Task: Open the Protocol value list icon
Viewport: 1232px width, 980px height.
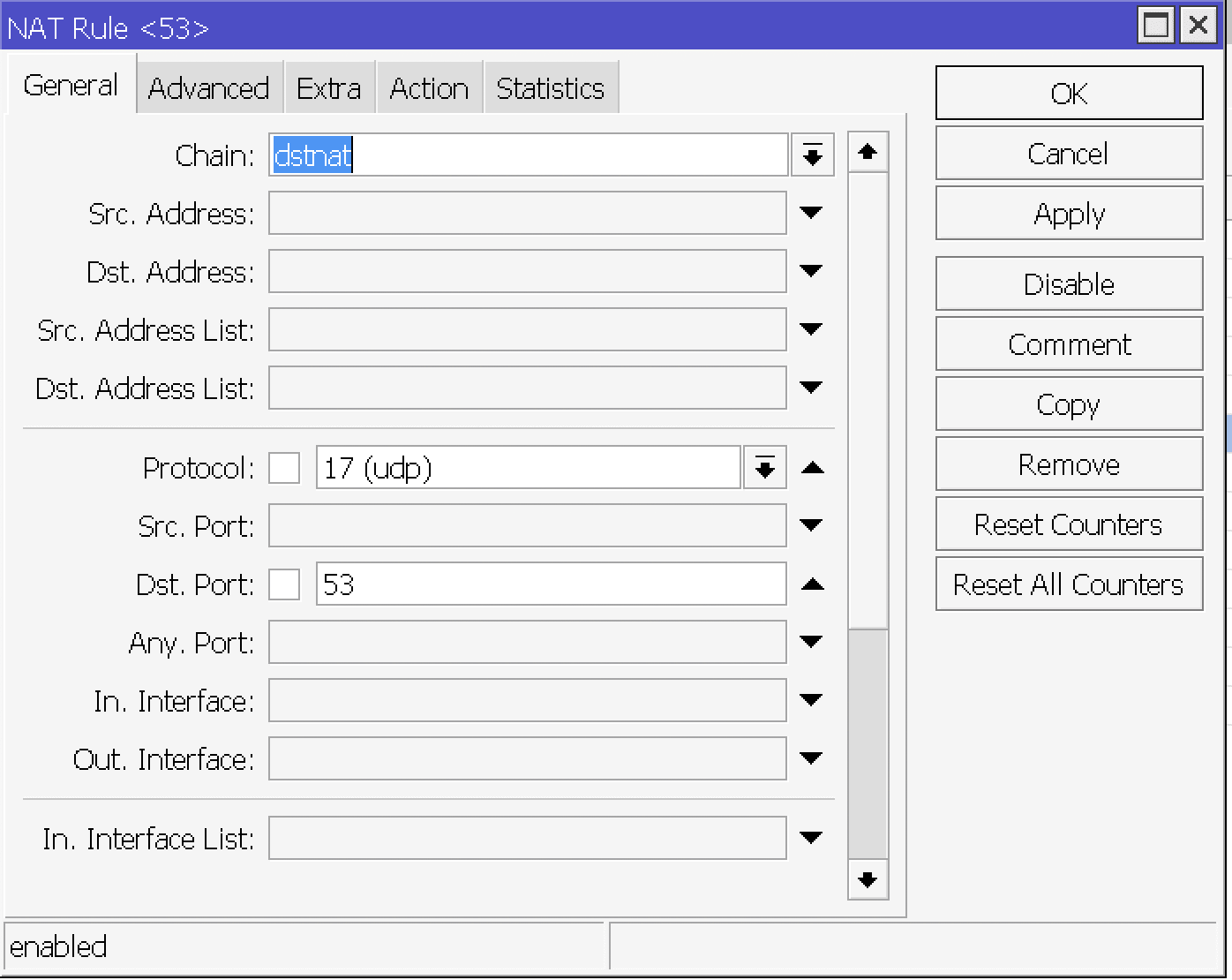Action: click(764, 468)
